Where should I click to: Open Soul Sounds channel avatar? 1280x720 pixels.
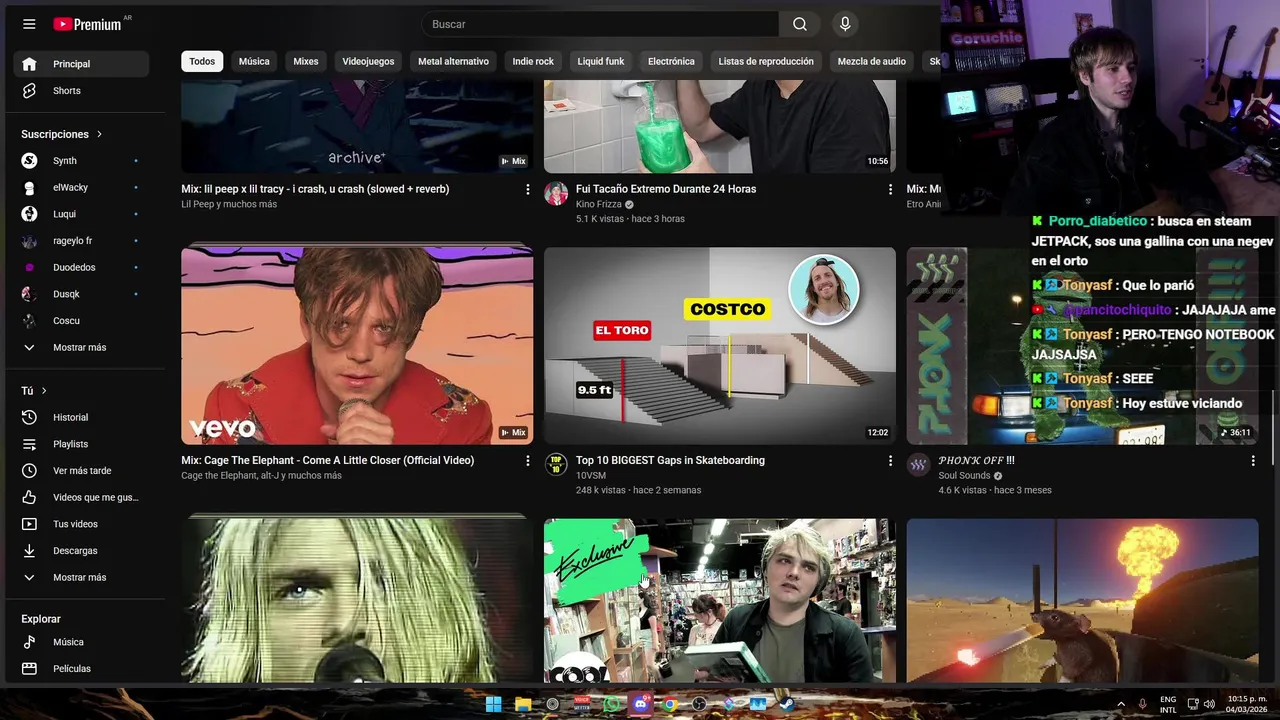[x=919, y=465]
